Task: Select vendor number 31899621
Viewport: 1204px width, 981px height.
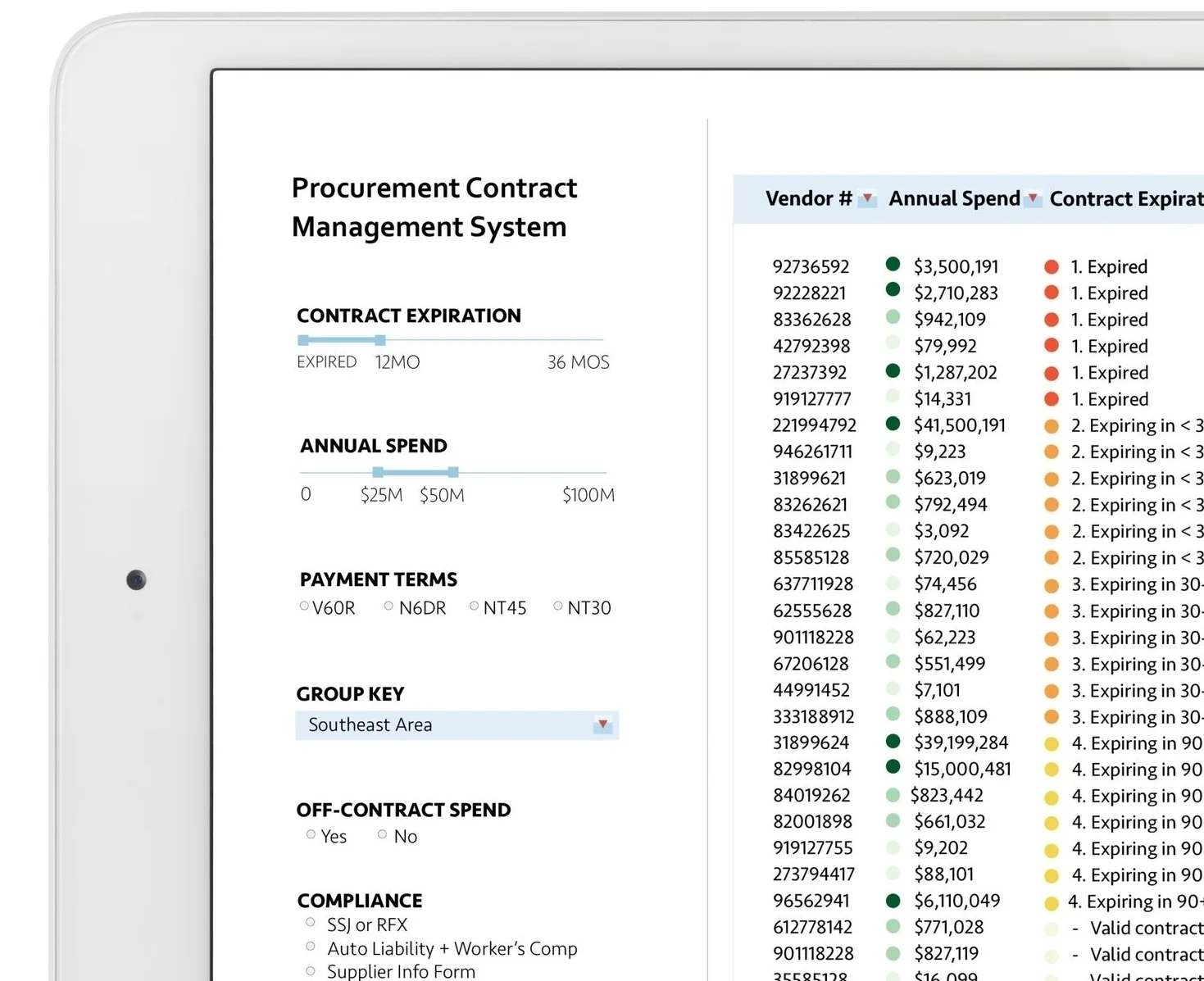Action: pyautogui.click(x=811, y=478)
